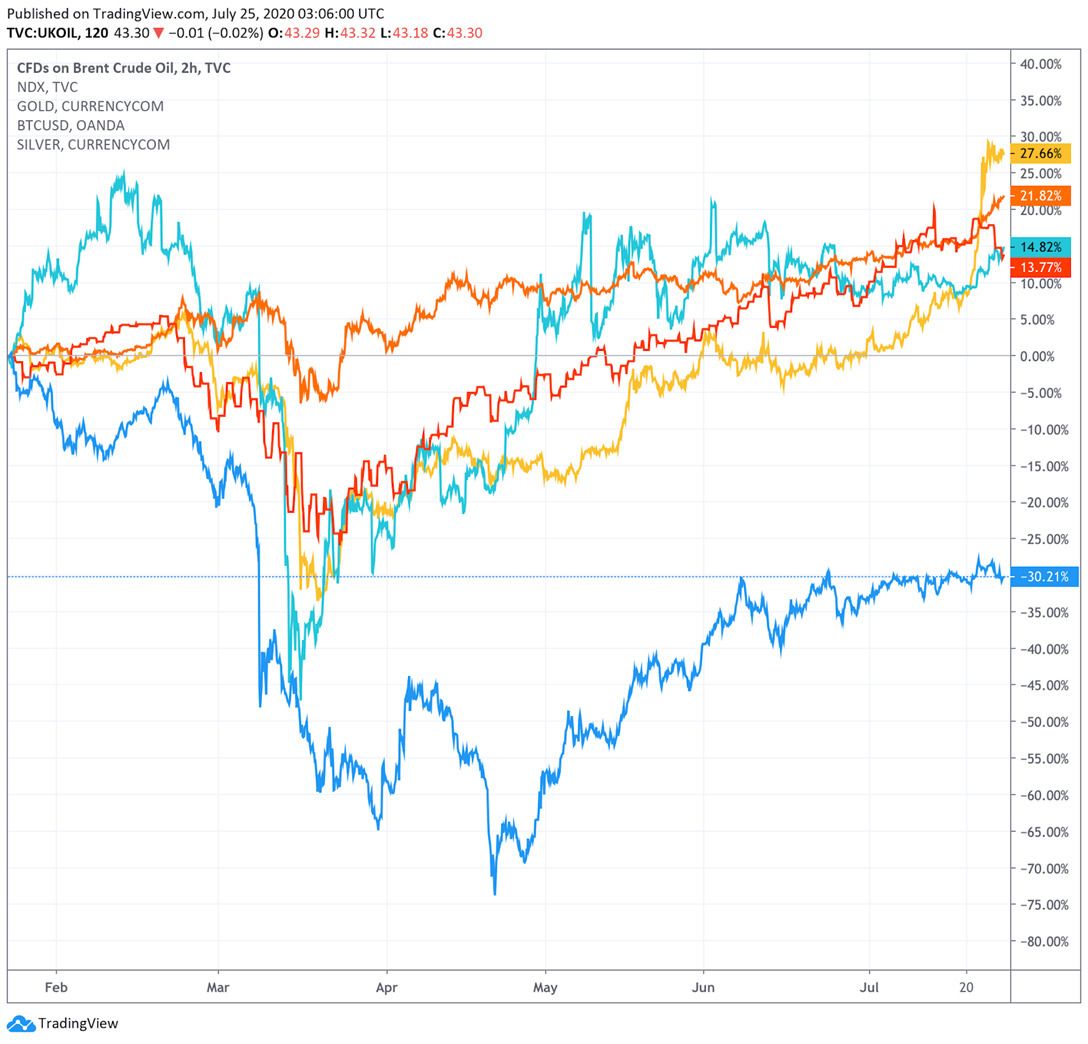Click the red 13.77% price label

tap(1045, 267)
